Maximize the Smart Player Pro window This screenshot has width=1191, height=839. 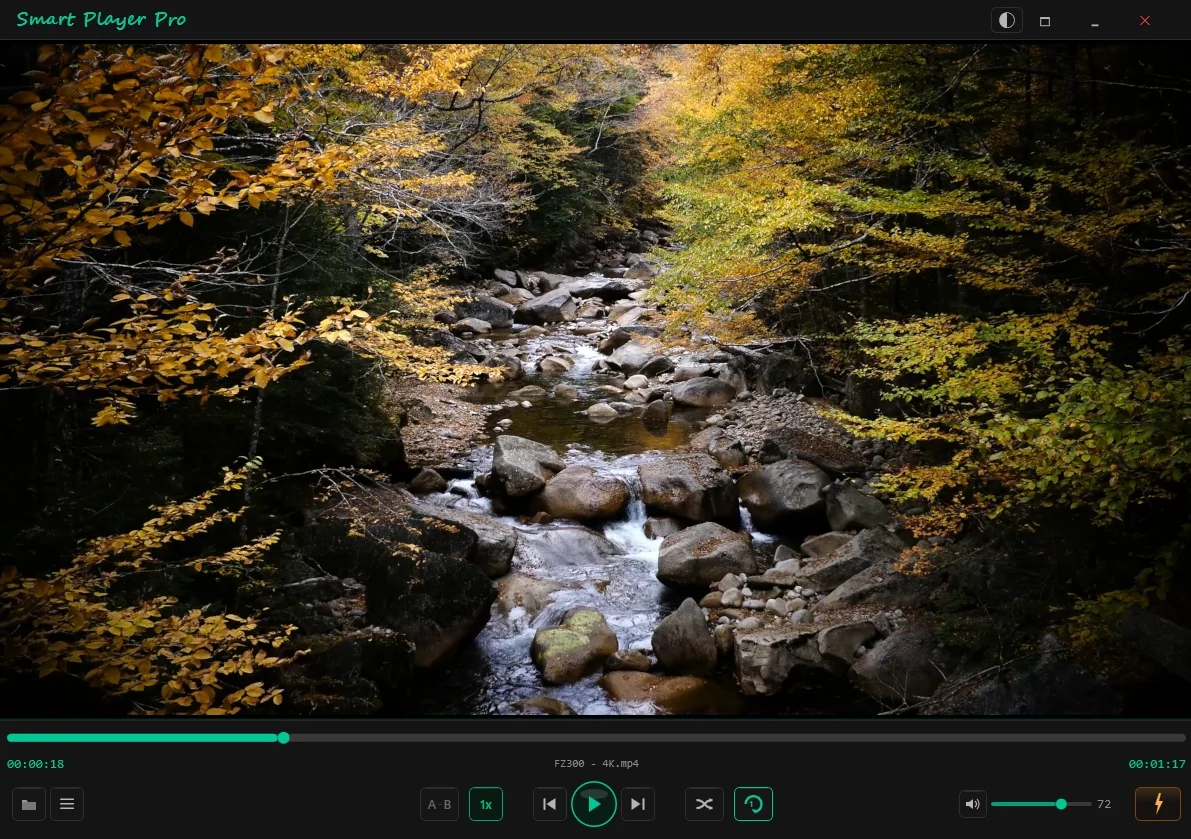(x=1045, y=21)
